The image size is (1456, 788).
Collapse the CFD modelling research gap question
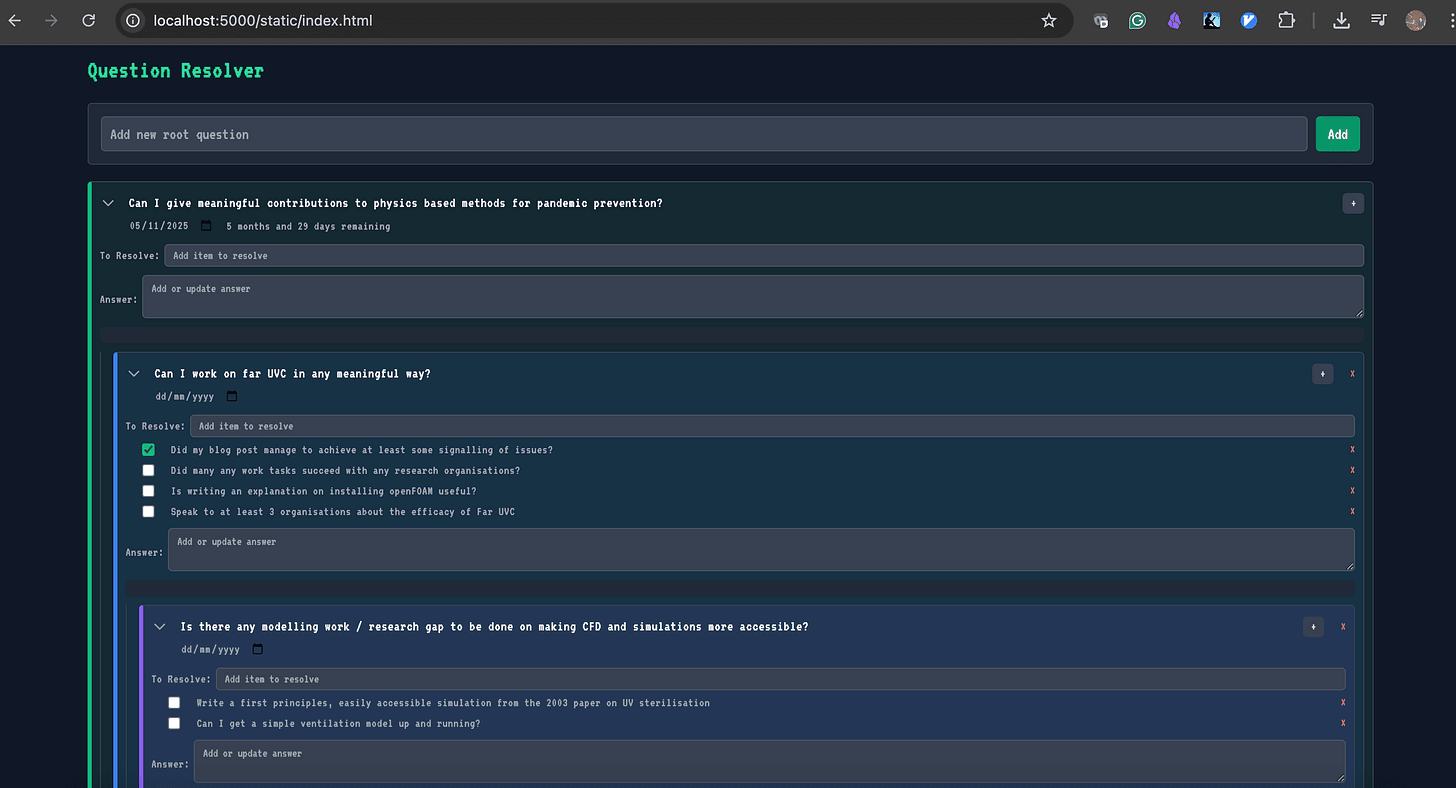160,627
